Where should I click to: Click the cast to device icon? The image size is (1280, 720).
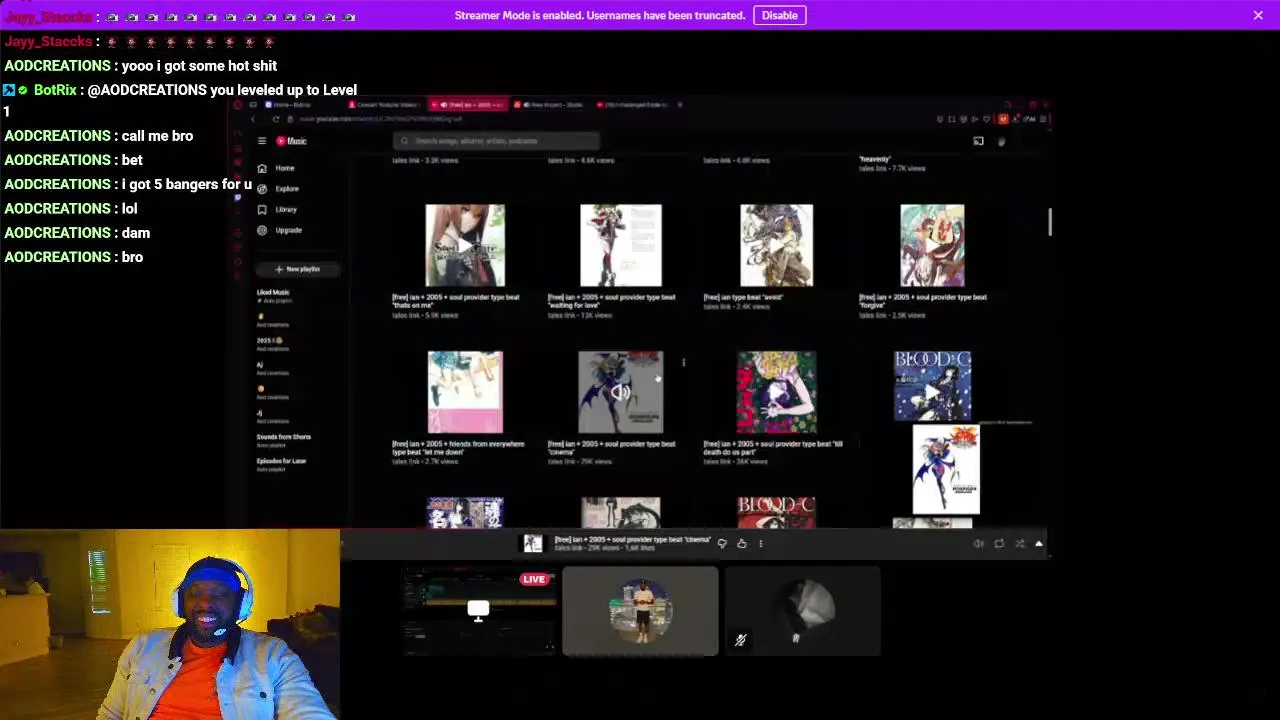point(978,141)
